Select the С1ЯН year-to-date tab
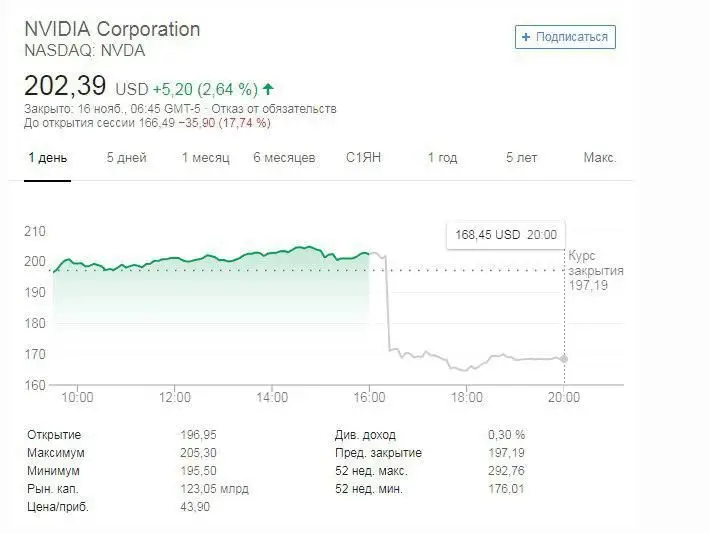 tap(363, 158)
